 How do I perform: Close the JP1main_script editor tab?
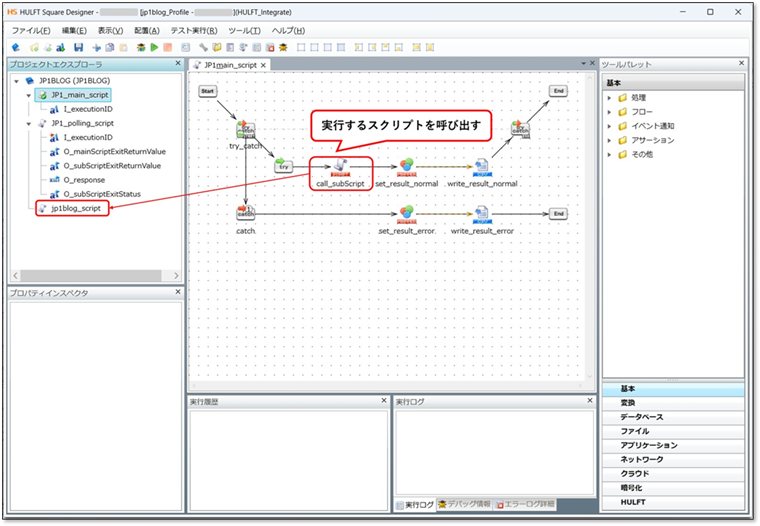264,65
